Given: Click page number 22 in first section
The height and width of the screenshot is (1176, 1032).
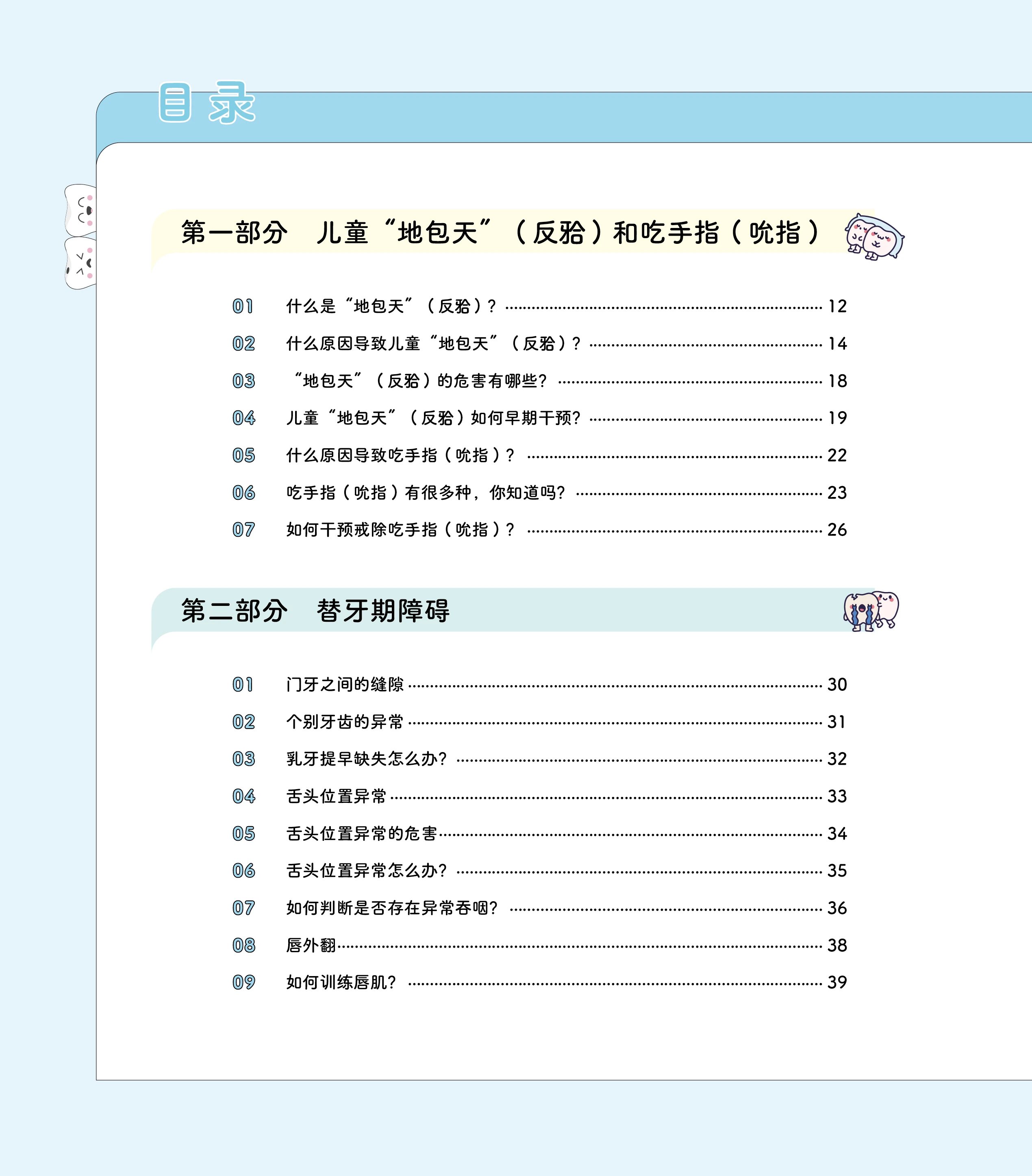Looking at the screenshot, I should [x=836, y=455].
